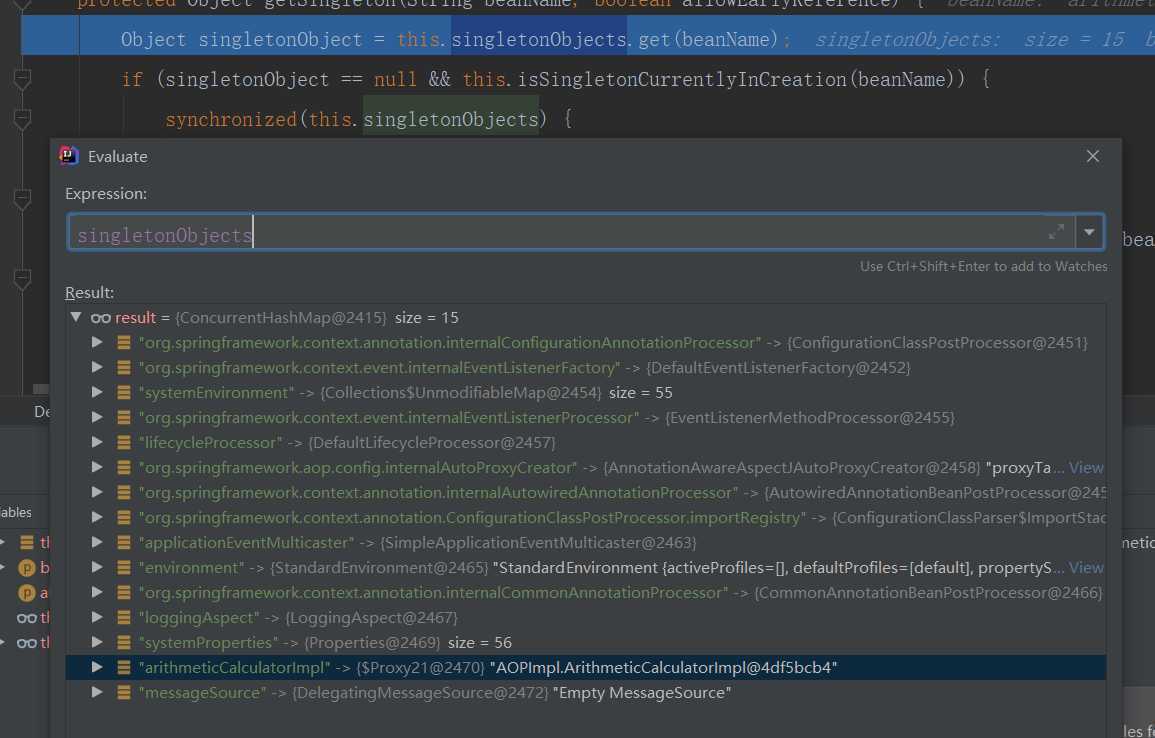Expand the internalAutowiredAnnotationProcessor entry

pyautogui.click(x=96, y=493)
